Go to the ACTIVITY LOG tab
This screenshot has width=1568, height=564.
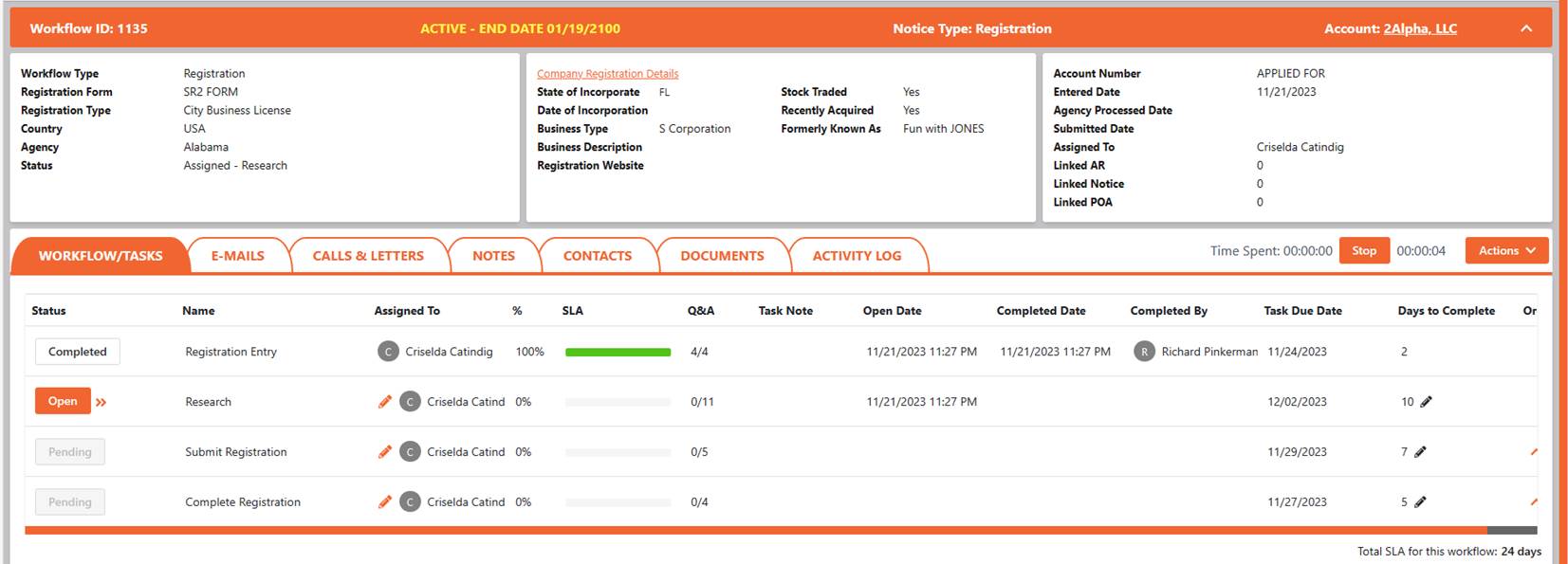(857, 256)
